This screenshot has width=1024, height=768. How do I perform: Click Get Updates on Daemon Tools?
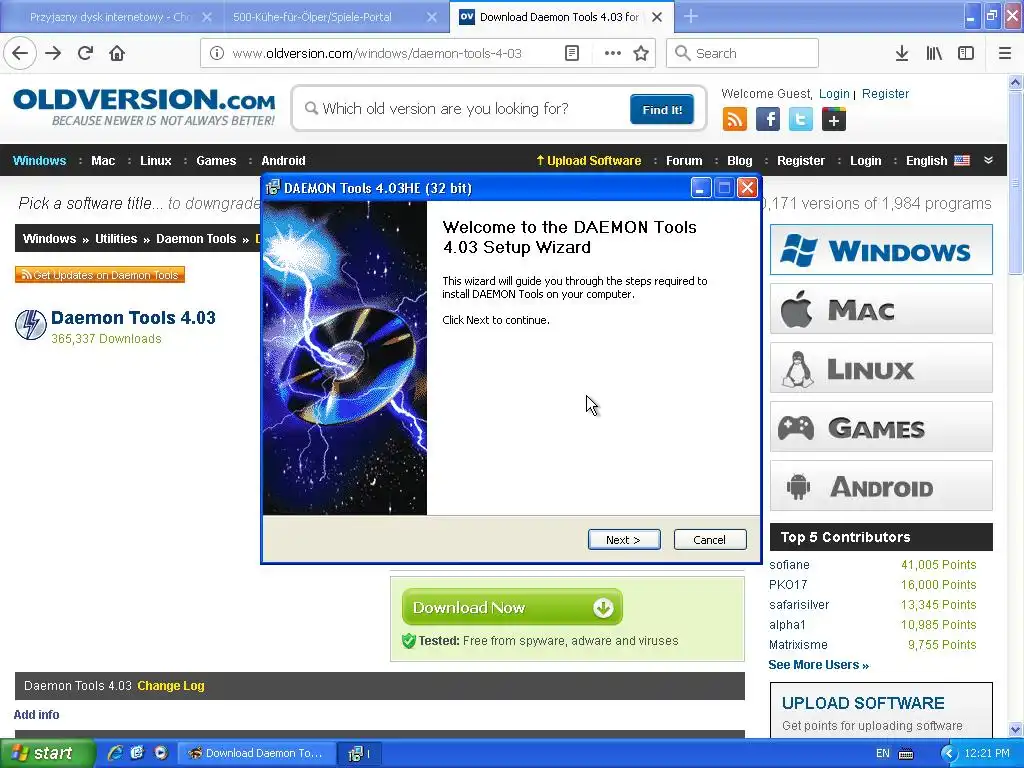[x=100, y=275]
